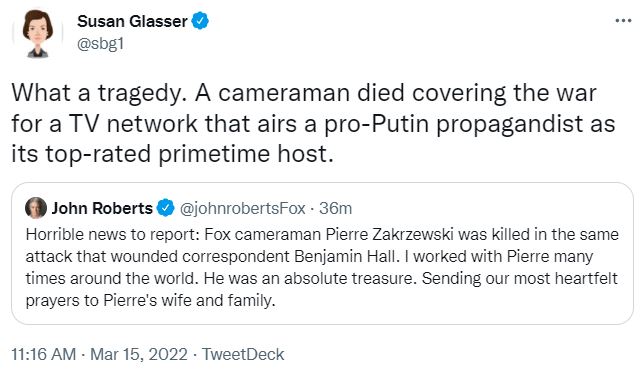Click the main tweet text about the cameraman
The width and height of the screenshot is (642, 370).
pos(313,123)
